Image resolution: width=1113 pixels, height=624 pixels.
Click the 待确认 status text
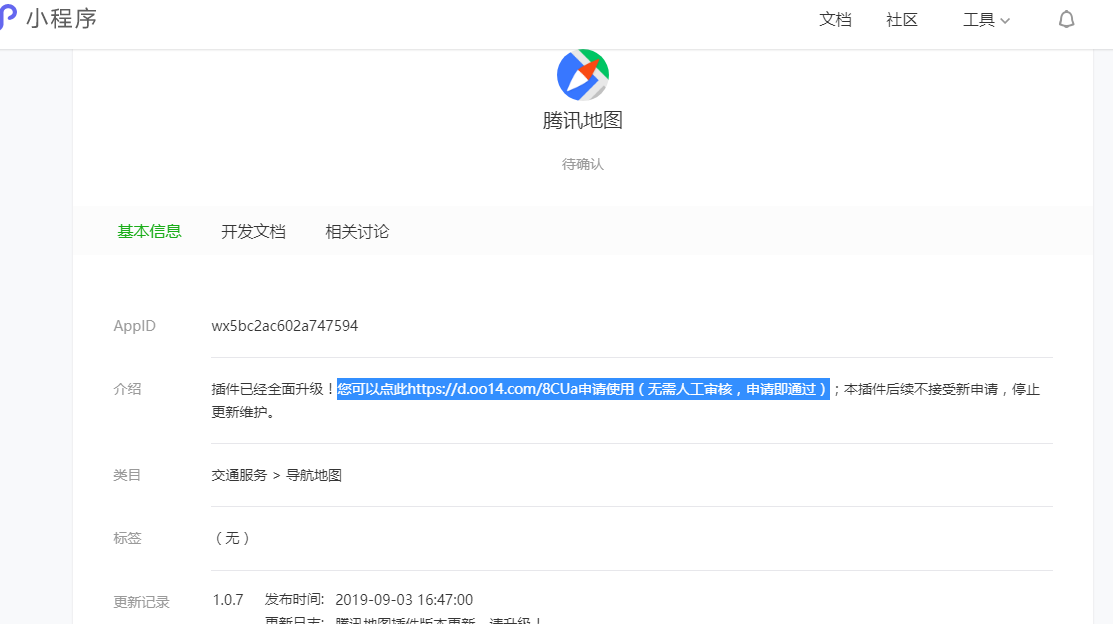(x=583, y=164)
